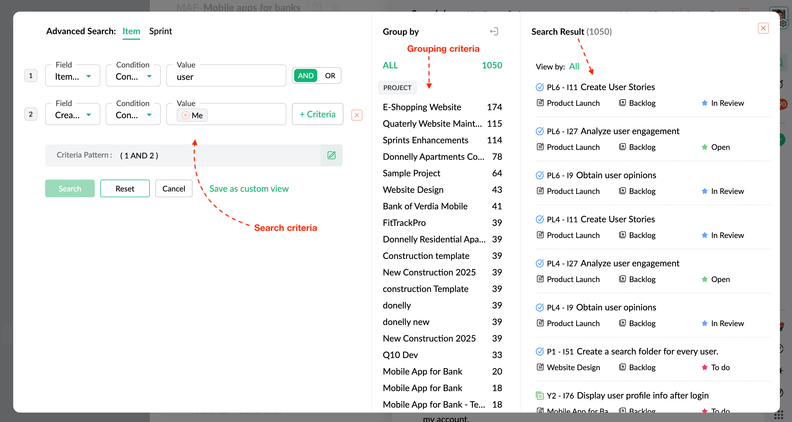Click task icon of P1 - I51 search folder item

tap(539, 351)
